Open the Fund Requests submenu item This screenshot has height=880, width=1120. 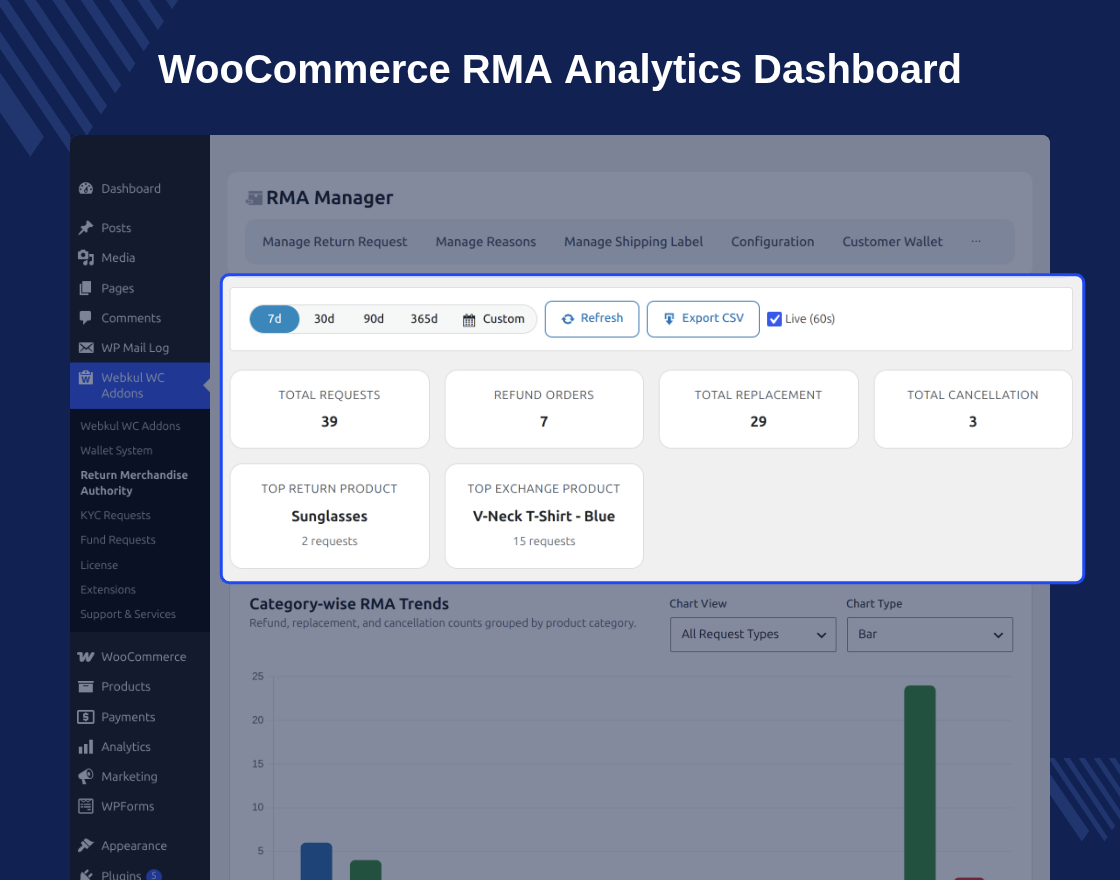pos(118,540)
